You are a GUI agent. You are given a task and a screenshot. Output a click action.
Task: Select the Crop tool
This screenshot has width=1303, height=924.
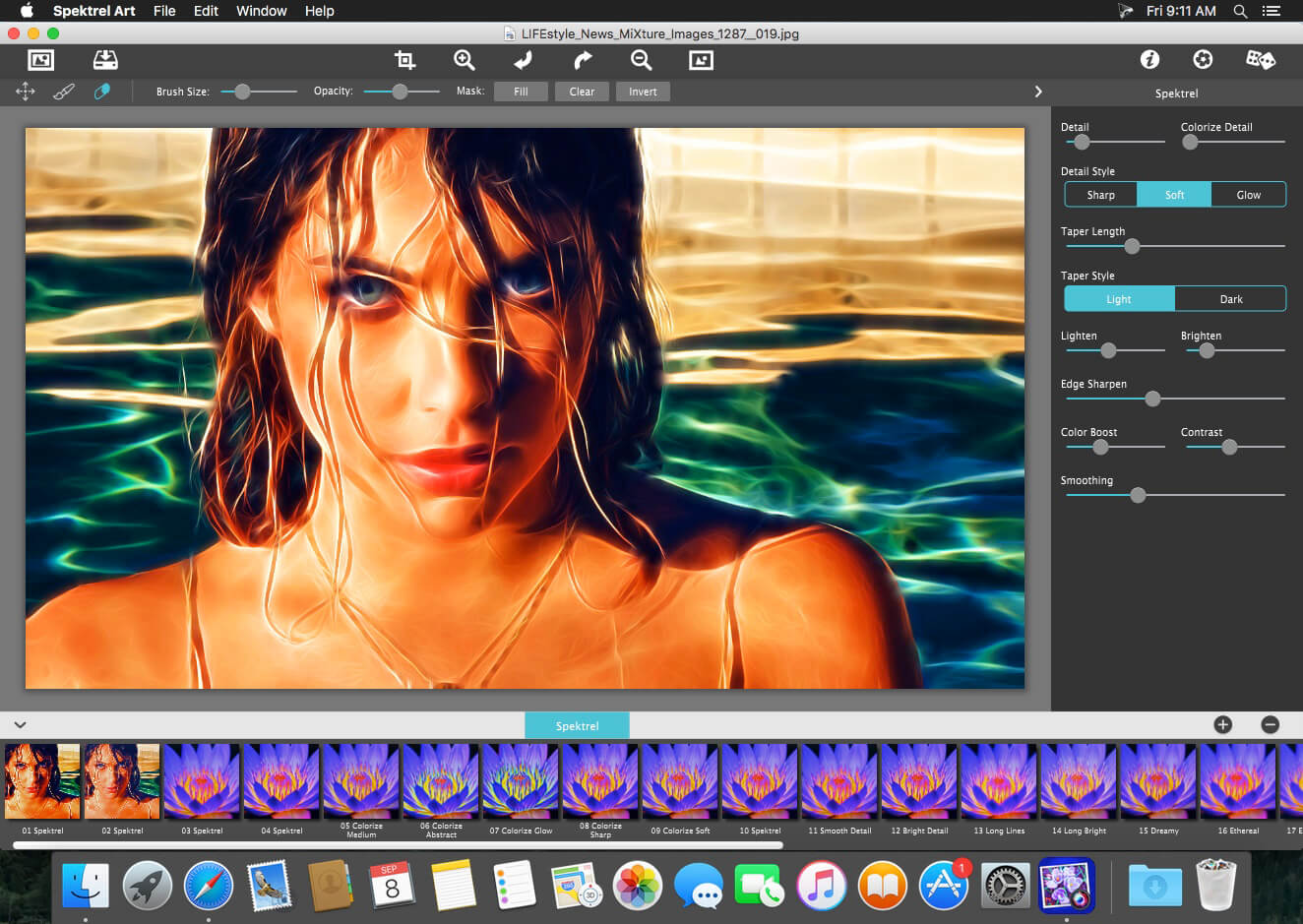click(404, 60)
